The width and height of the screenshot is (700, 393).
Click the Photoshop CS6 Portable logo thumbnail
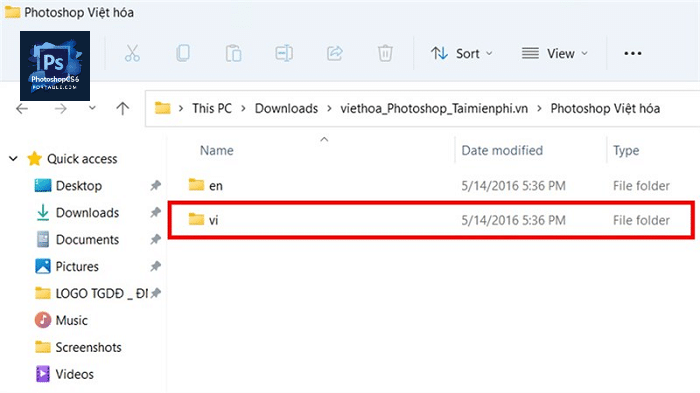pyautogui.click(x=55, y=66)
